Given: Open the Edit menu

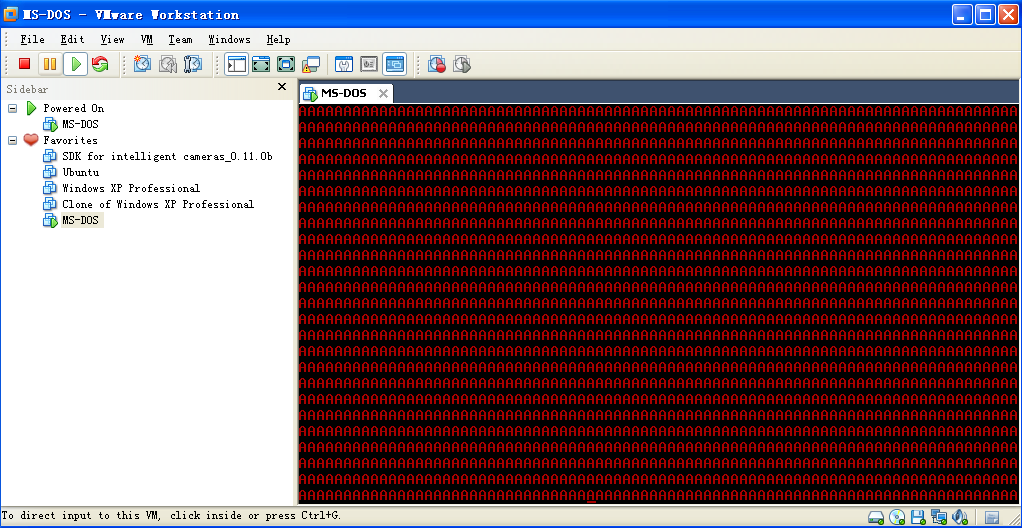Looking at the screenshot, I should tap(72, 40).
